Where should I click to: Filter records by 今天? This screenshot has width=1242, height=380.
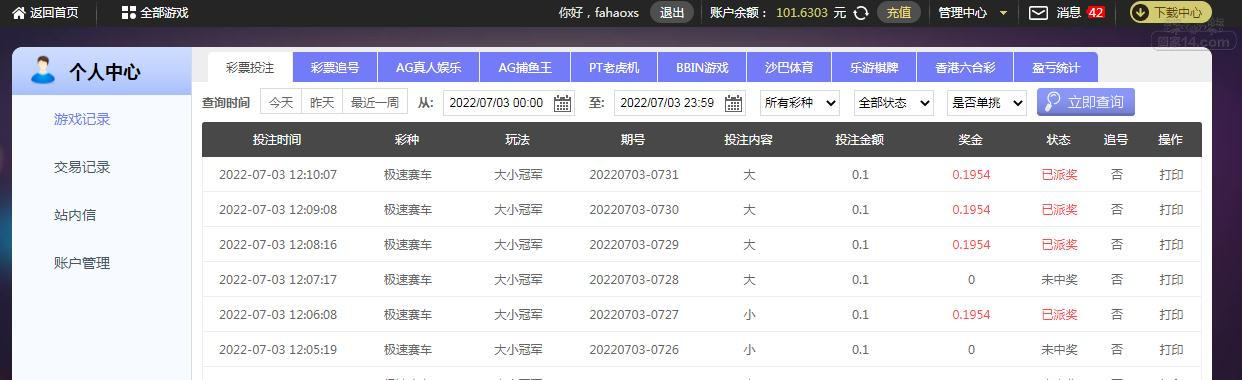(281, 102)
